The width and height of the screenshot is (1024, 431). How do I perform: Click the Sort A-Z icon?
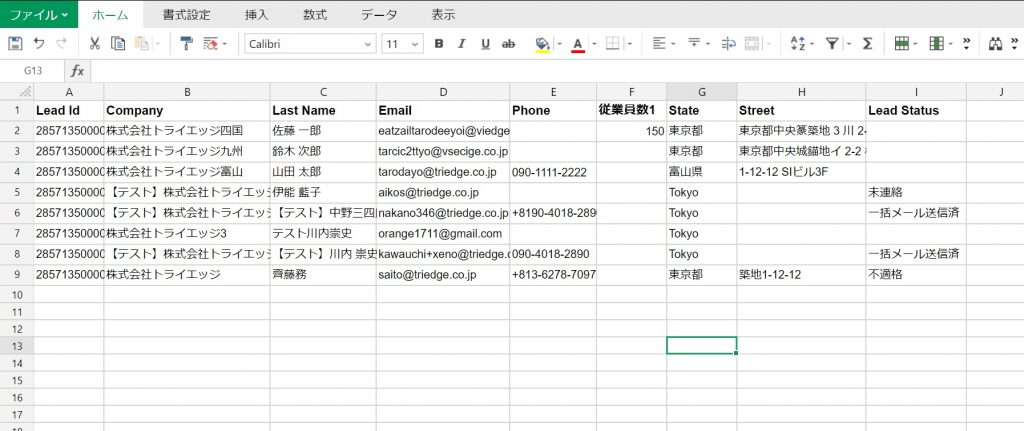(798, 44)
